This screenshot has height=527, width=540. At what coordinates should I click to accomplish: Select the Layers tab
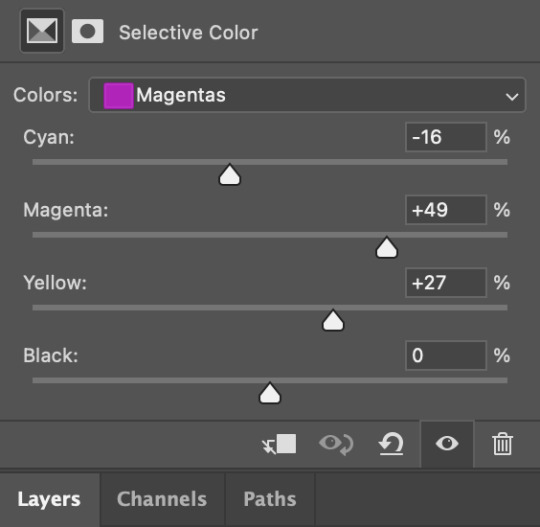(x=49, y=499)
